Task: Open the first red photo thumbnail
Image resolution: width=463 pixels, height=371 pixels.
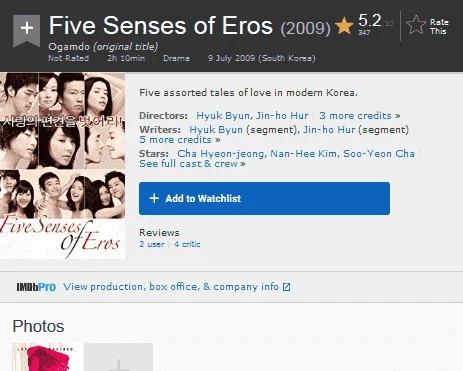Action: (47, 357)
